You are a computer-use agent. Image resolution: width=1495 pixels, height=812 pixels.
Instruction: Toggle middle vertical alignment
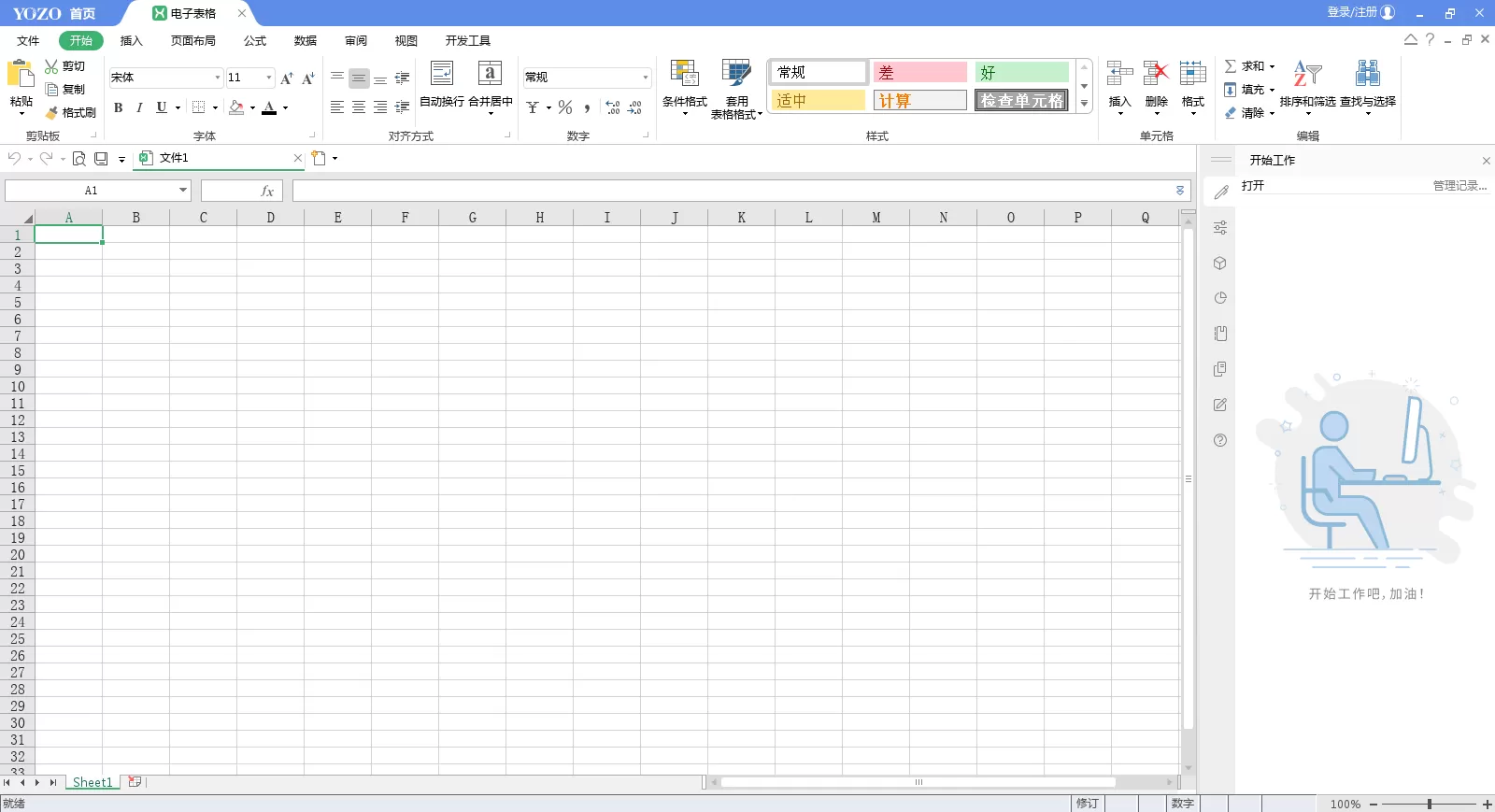pos(359,78)
